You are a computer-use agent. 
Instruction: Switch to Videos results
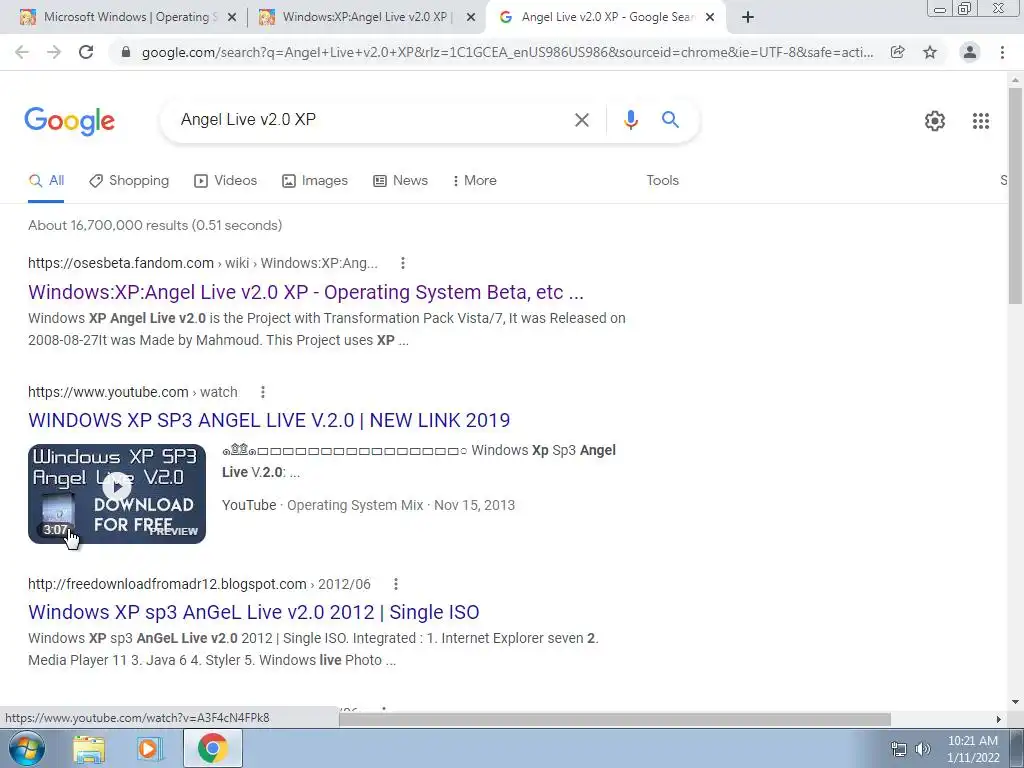pyautogui.click(x=226, y=181)
